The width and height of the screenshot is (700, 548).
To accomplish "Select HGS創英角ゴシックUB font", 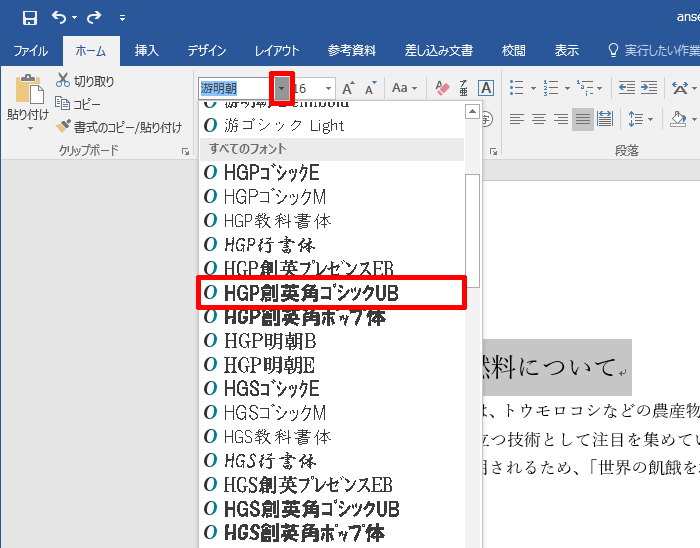I will click(x=332, y=509).
